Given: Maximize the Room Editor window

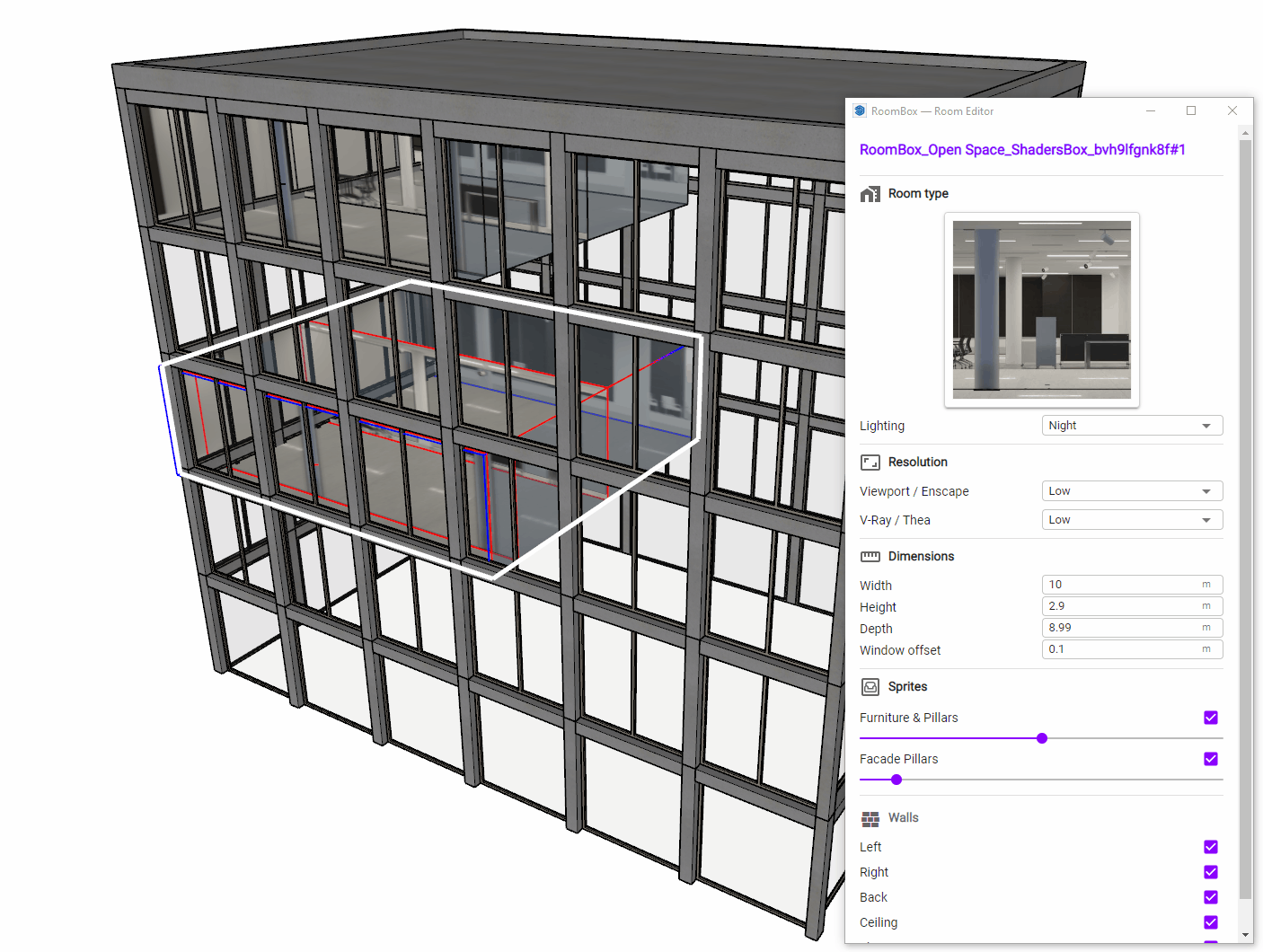Looking at the screenshot, I should pyautogui.click(x=1191, y=111).
